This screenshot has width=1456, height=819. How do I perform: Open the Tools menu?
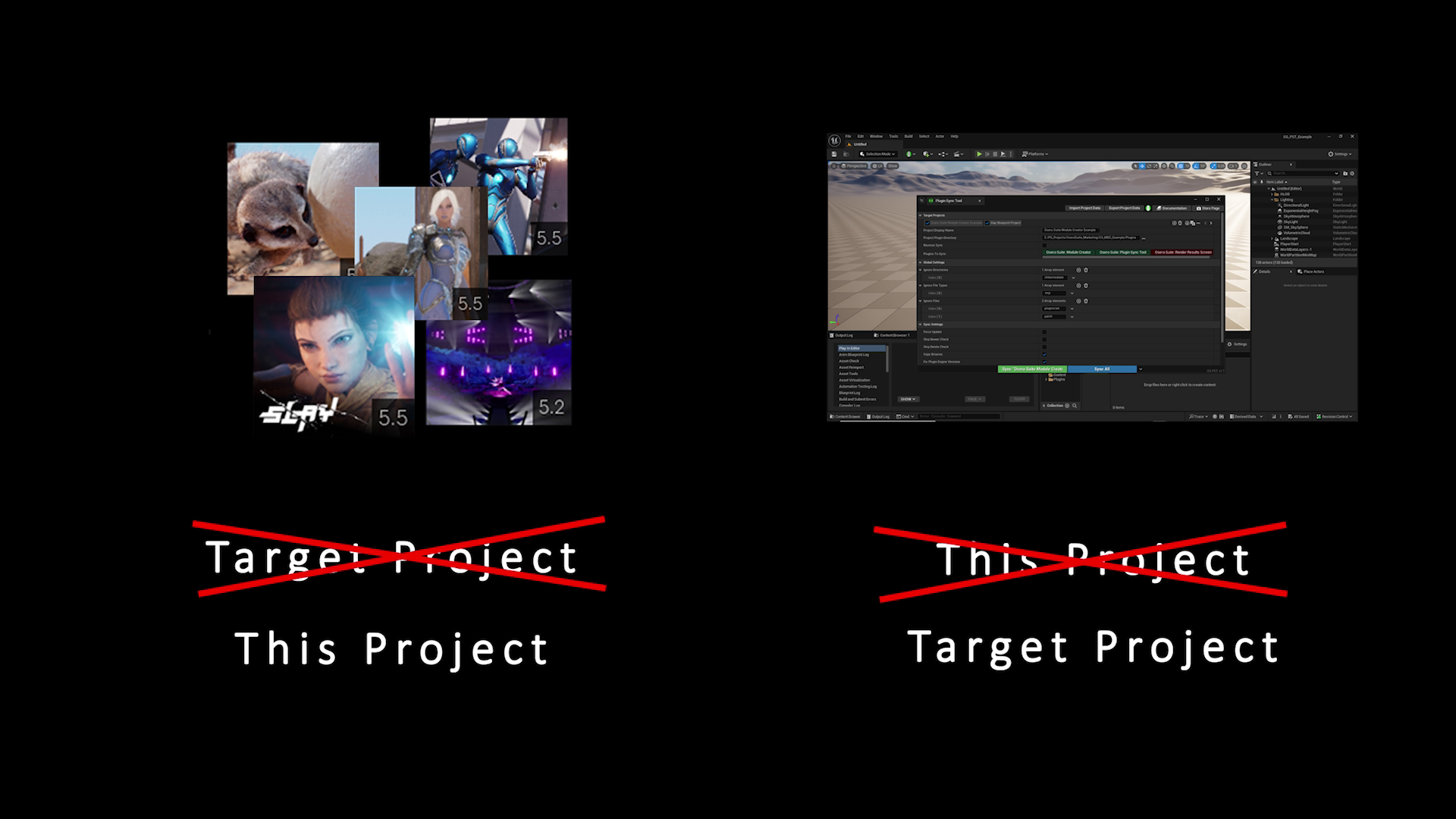tap(893, 136)
